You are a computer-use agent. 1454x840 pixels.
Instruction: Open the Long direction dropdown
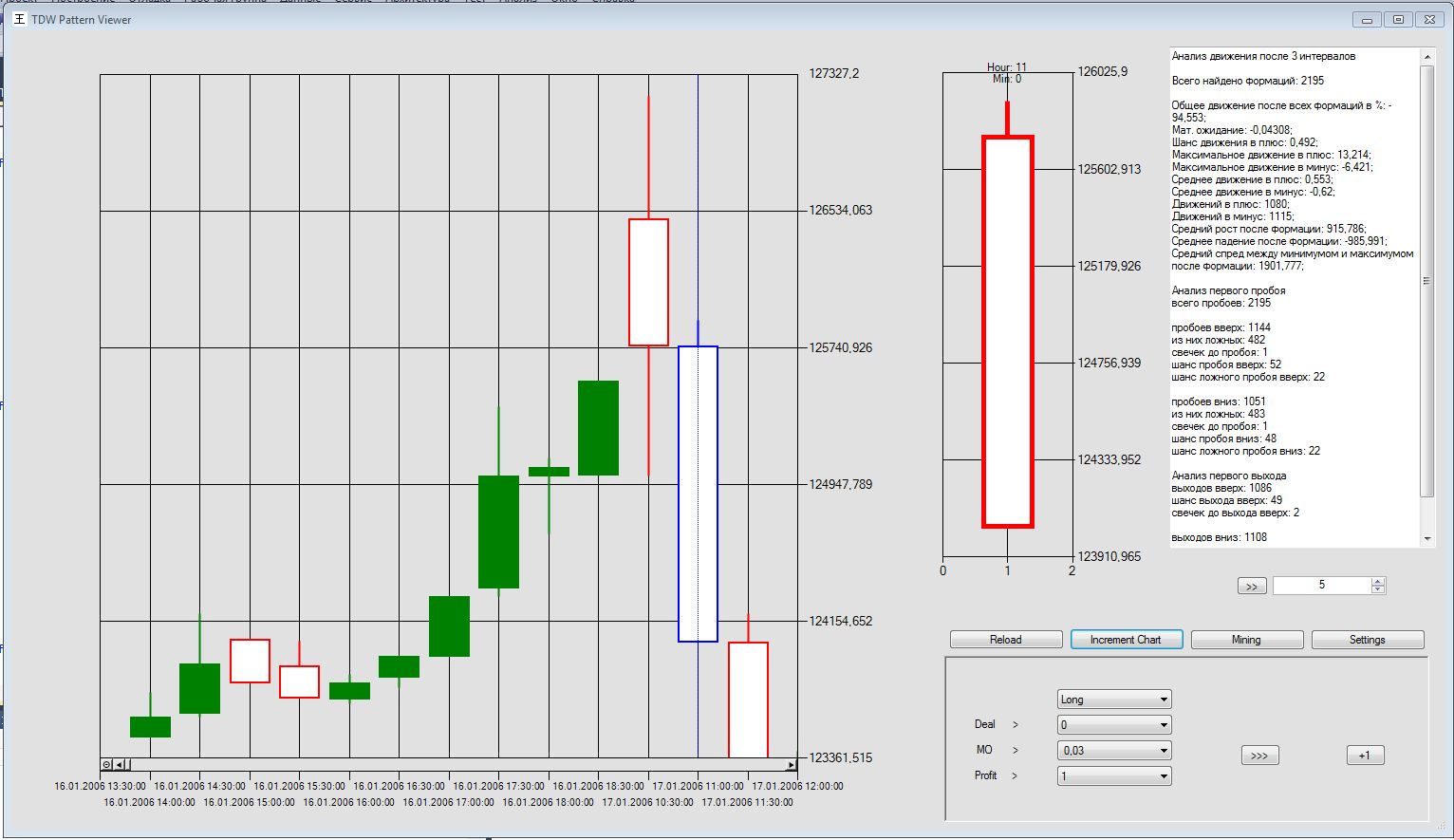click(1114, 700)
